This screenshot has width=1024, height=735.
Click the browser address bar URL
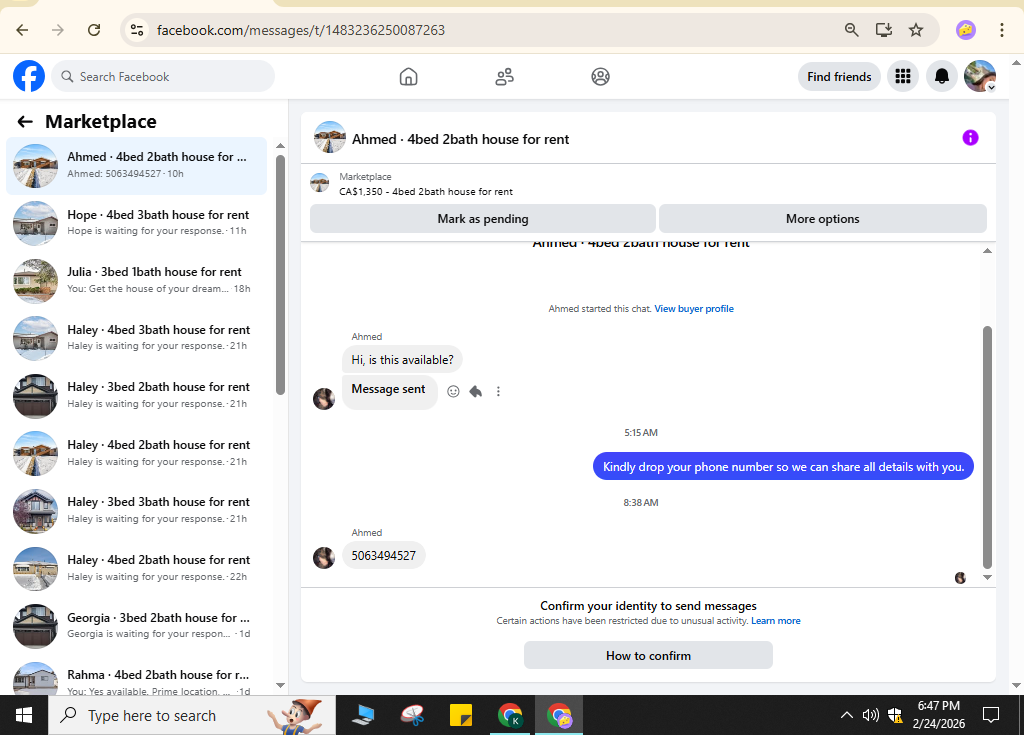(x=301, y=30)
